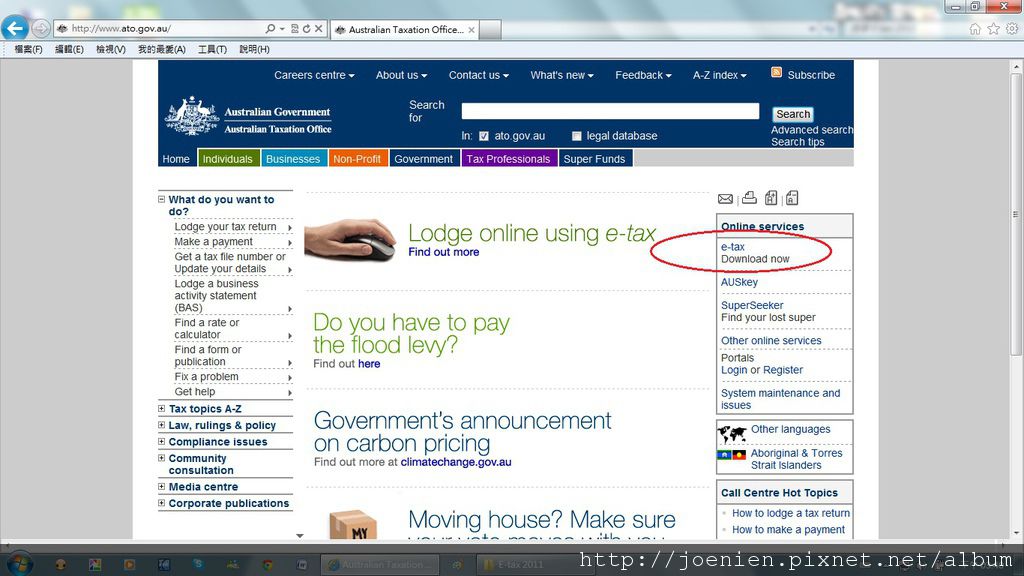Image resolution: width=1024 pixels, height=576 pixels.
Task: Toggle the compatibility view icon in address bar
Action: (295, 29)
